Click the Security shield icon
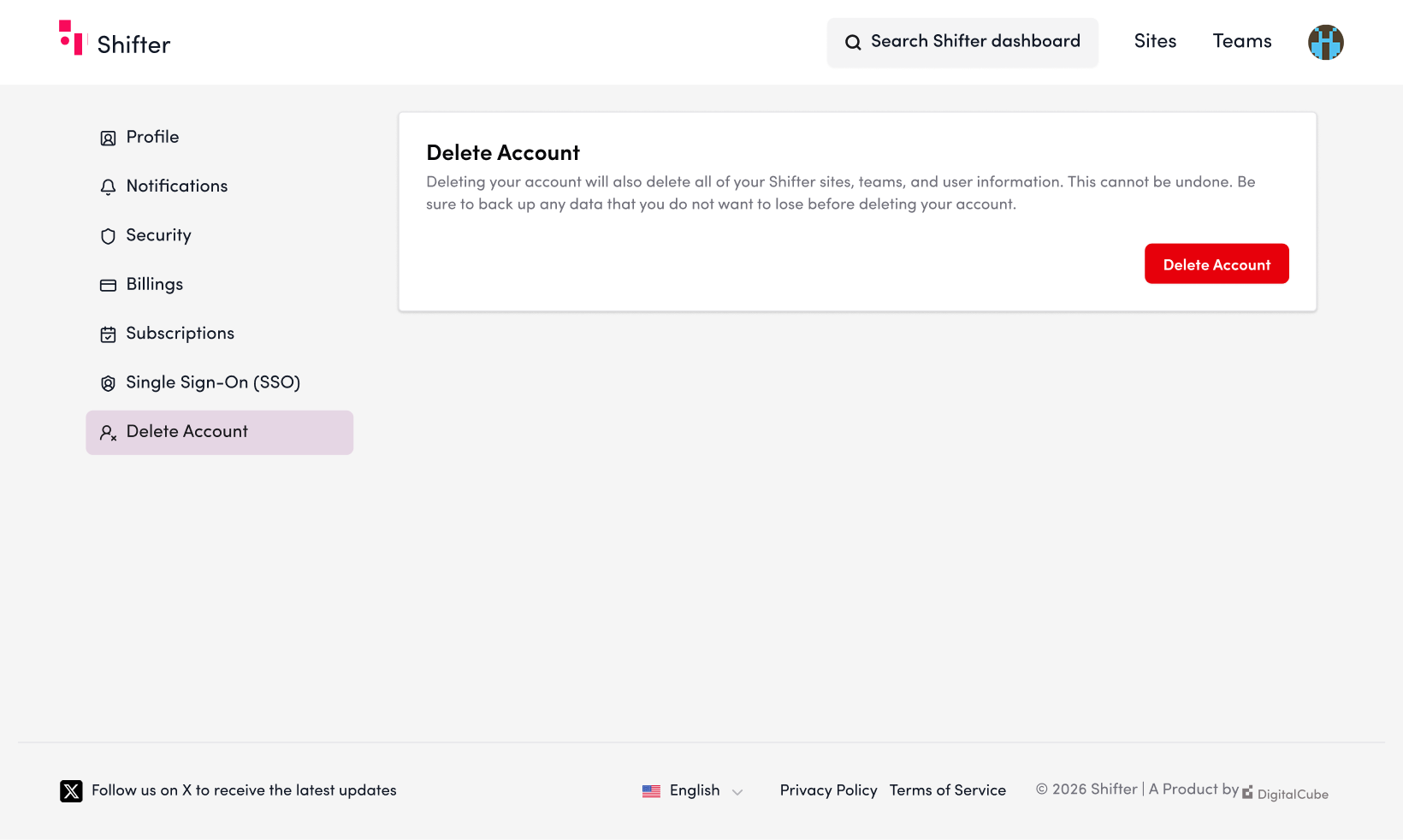 coord(108,236)
